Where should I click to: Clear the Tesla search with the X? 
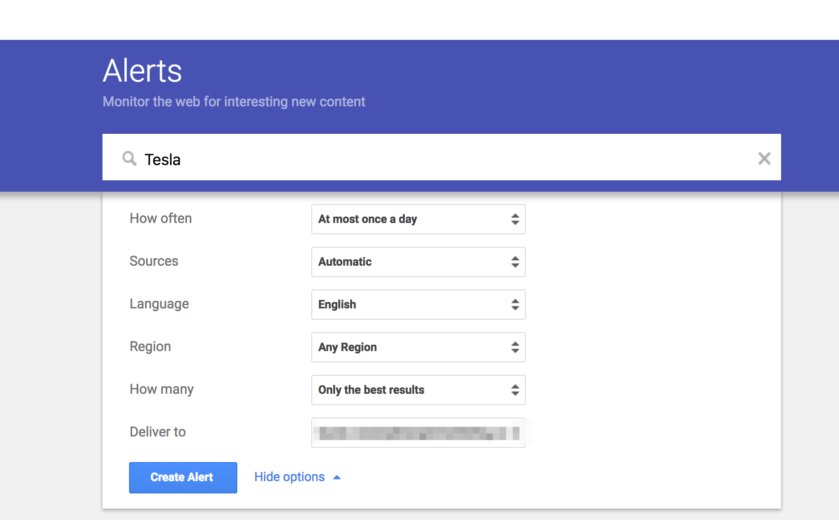764,158
